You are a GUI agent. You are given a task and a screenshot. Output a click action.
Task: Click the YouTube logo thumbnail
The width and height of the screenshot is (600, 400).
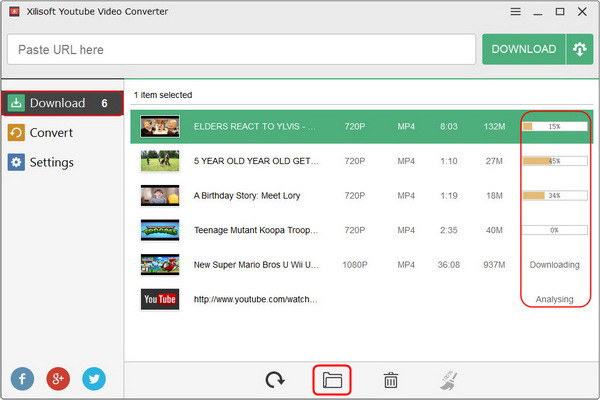click(160, 299)
